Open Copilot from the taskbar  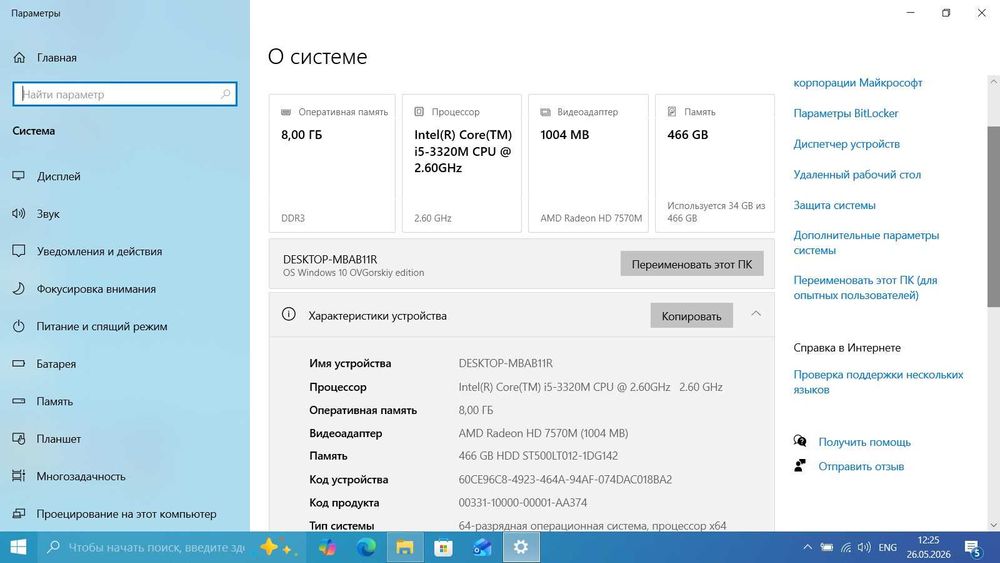coord(327,547)
